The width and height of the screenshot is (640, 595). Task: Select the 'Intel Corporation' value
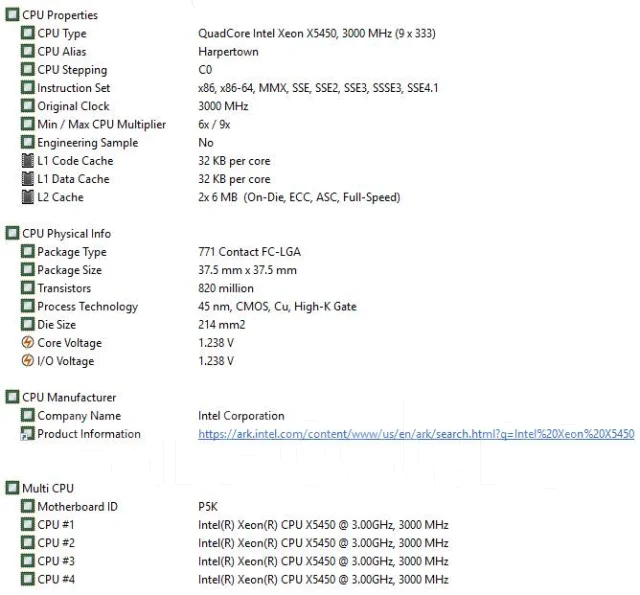(241, 416)
